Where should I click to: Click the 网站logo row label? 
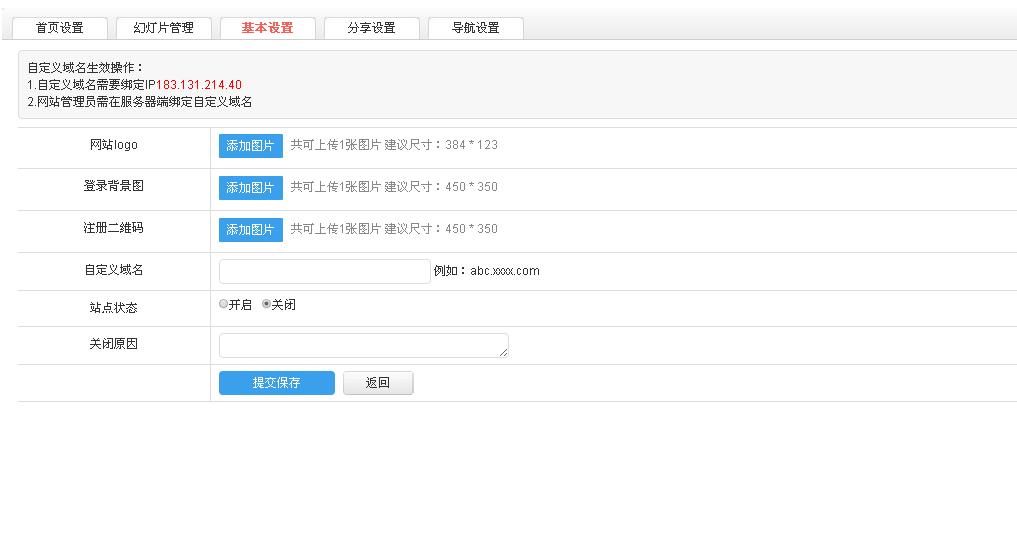[x=113, y=145]
